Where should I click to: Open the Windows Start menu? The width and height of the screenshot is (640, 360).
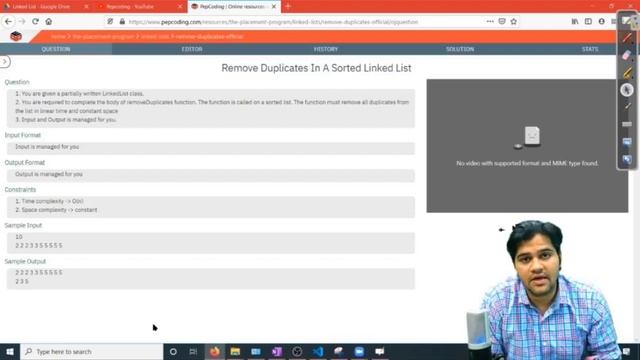click(10, 351)
